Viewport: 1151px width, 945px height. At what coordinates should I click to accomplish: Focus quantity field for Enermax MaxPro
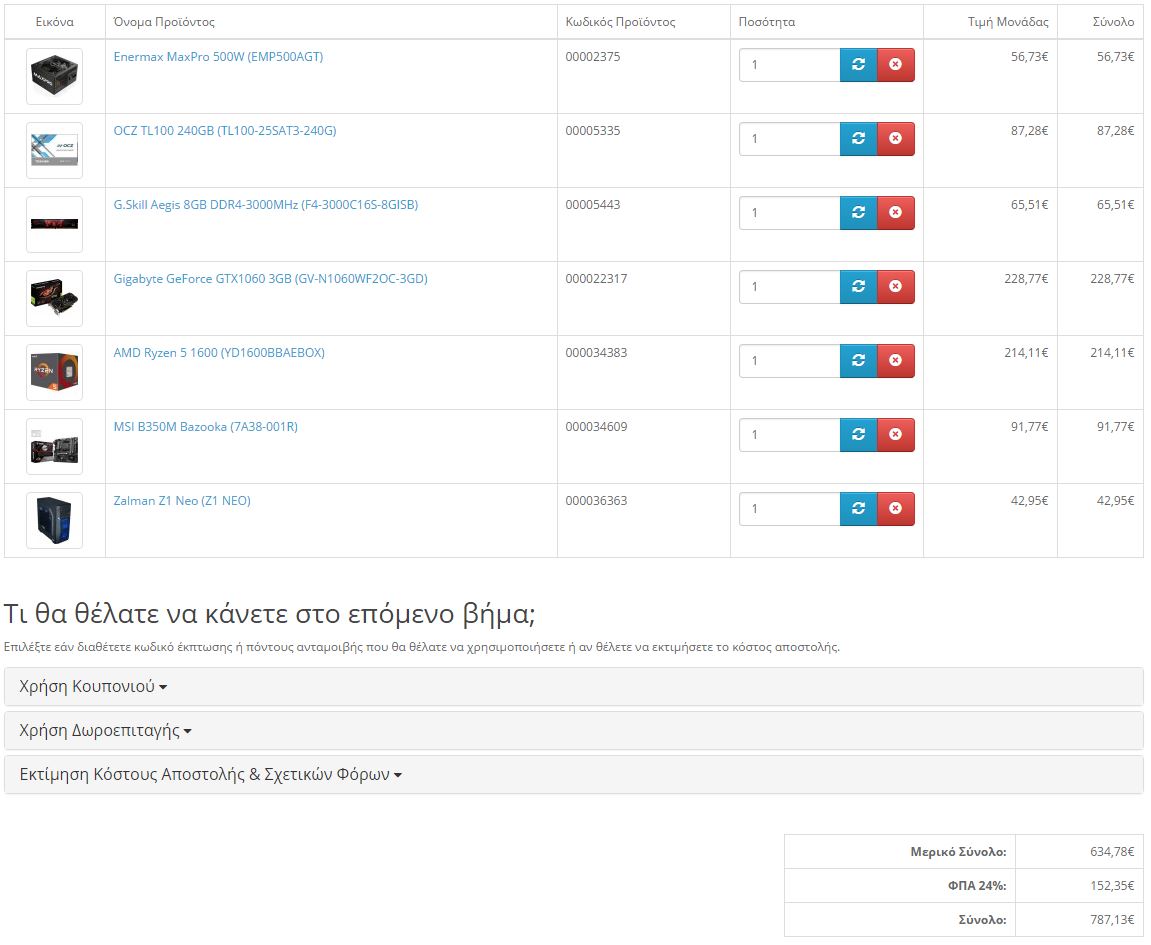coord(789,65)
